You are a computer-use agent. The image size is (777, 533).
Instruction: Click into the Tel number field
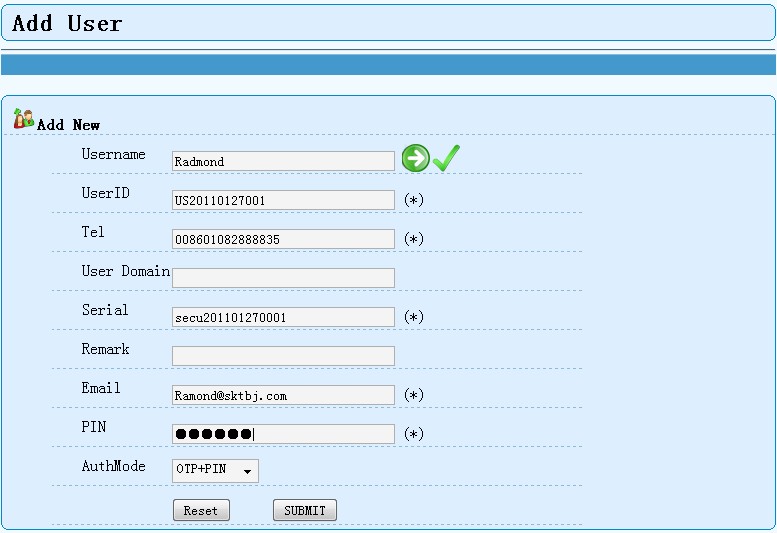(283, 239)
